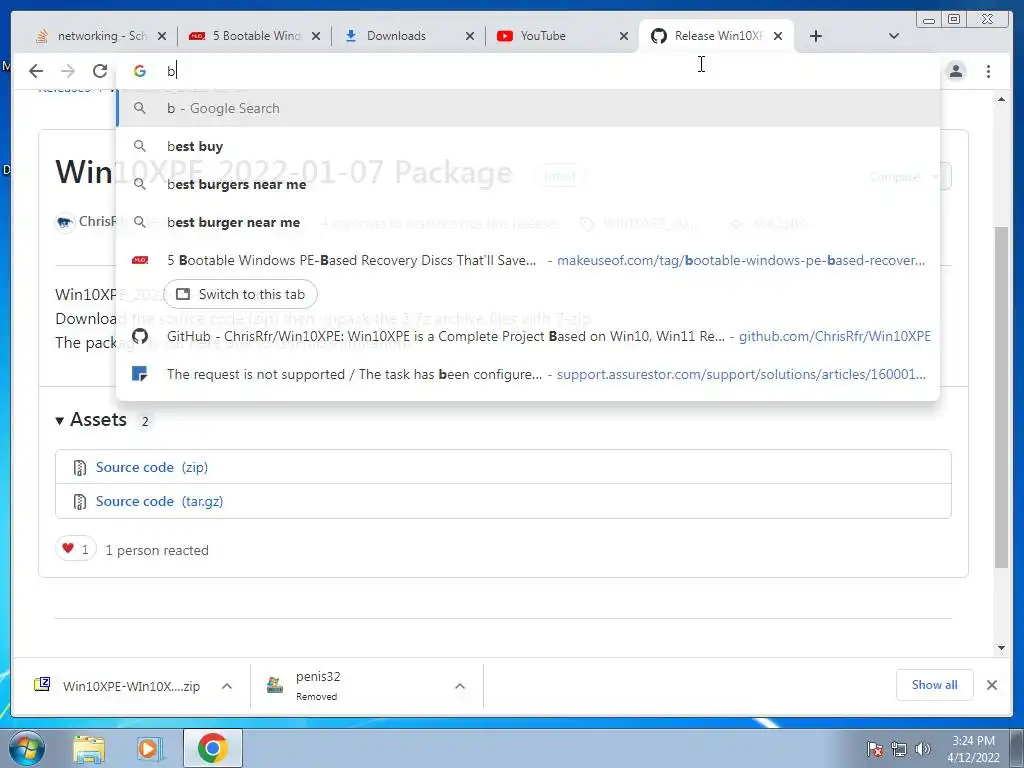Viewport: 1024px width, 768px height.
Task: Open the Chrome profile avatar menu
Action: (x=956, y=71)
